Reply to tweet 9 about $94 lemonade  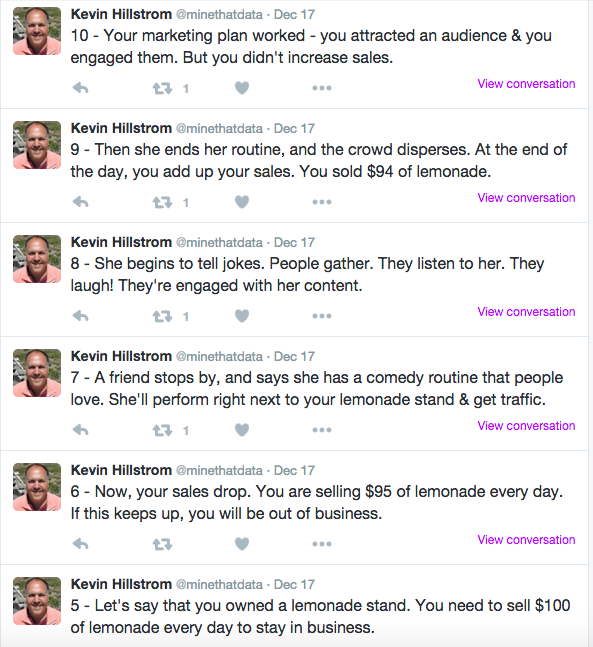pos(80,202)
